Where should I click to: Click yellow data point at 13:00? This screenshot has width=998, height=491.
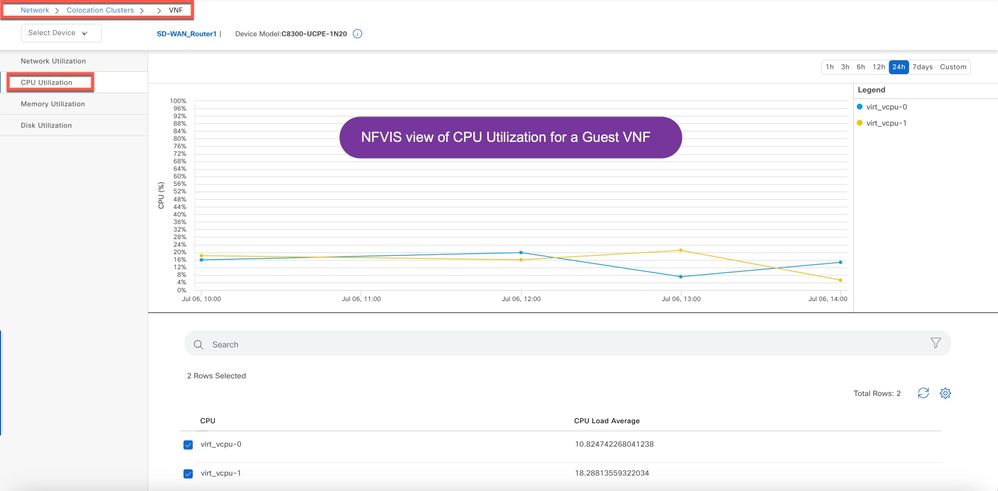tap(680, 250)
